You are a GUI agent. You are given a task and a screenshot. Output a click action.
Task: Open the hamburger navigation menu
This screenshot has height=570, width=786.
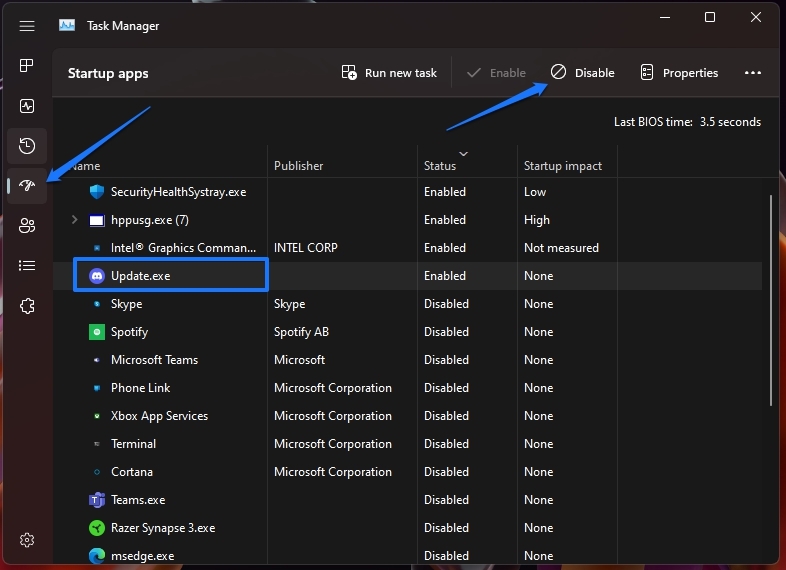click(27, 26)
